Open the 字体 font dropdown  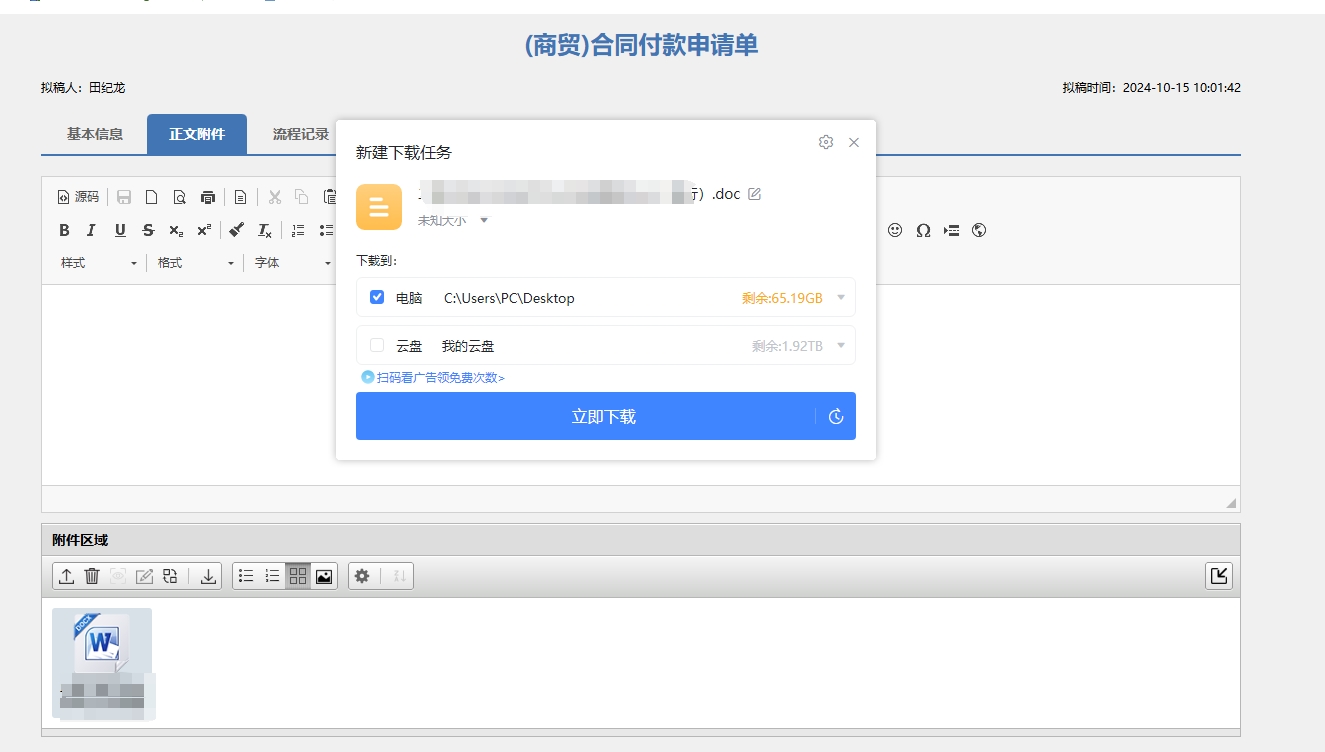(293, 263)
